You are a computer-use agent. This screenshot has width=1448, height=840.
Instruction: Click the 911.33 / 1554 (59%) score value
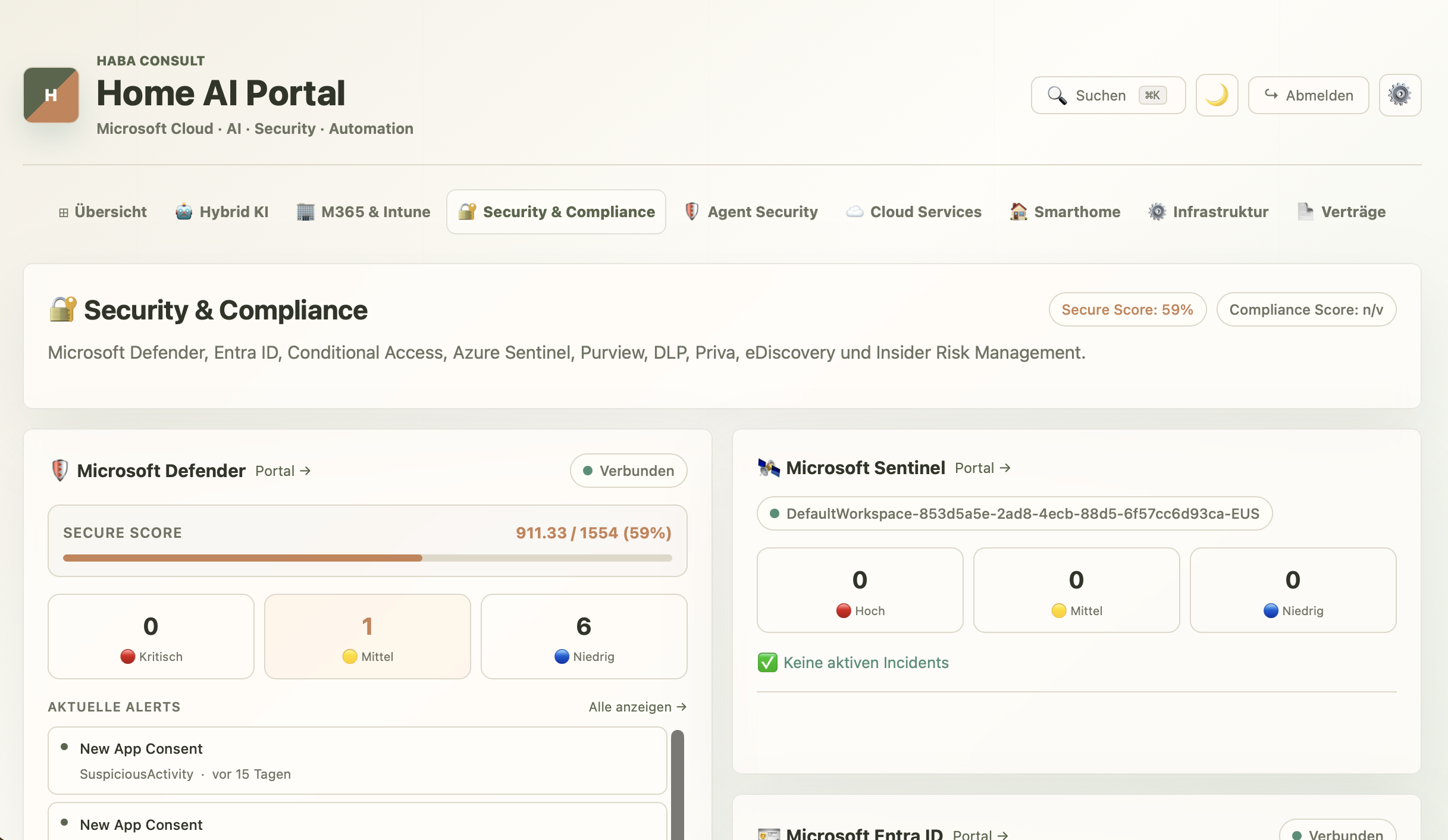pyautogui.click(x=594, y=533)
